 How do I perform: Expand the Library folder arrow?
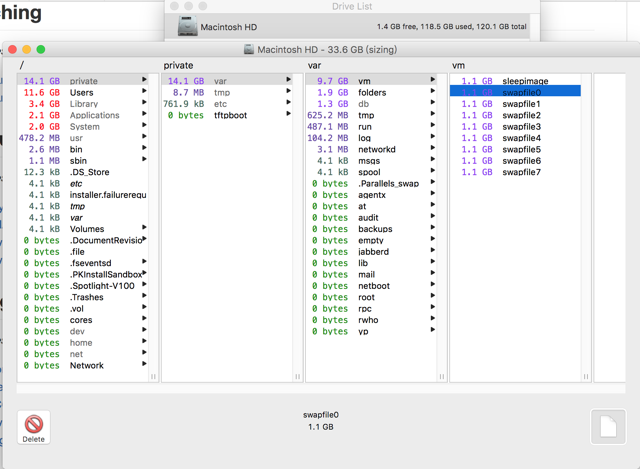coord(144,102)
